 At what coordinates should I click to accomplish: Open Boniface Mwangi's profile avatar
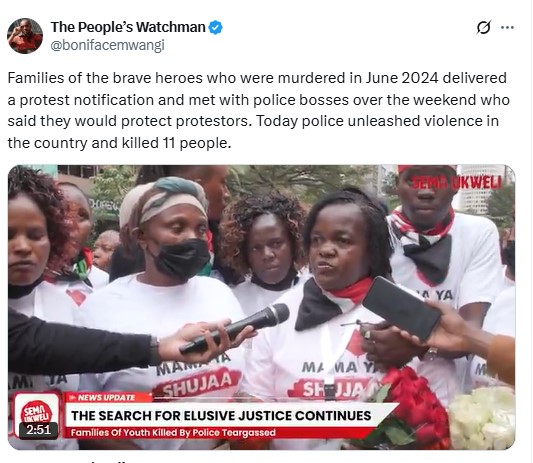tap(25, 36)
